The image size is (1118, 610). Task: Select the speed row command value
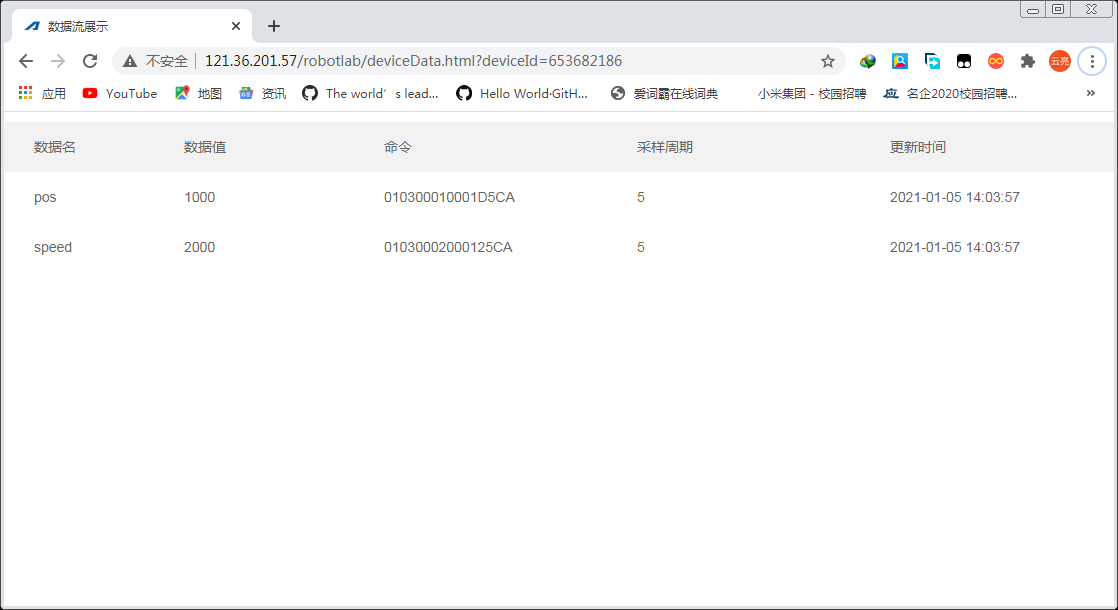(448, 247)
